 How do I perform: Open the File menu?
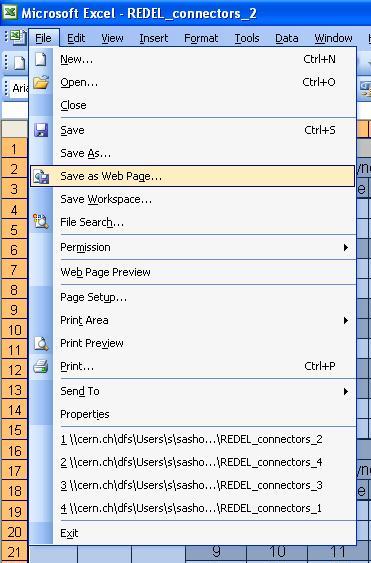(43, 38)
